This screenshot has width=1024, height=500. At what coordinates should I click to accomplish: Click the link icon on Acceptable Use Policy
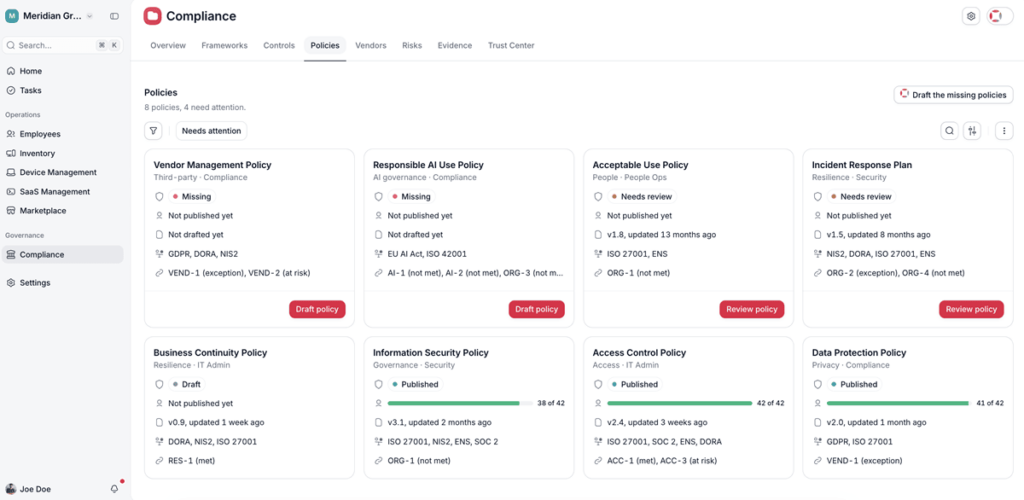coord(598,273)
